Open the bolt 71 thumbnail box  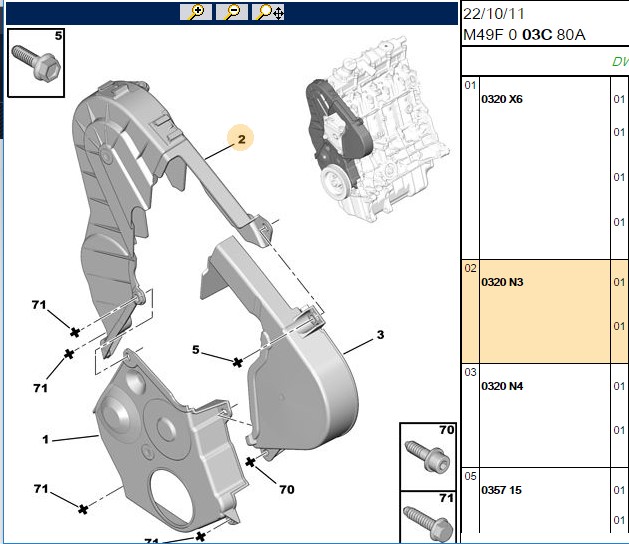[428, 517]
